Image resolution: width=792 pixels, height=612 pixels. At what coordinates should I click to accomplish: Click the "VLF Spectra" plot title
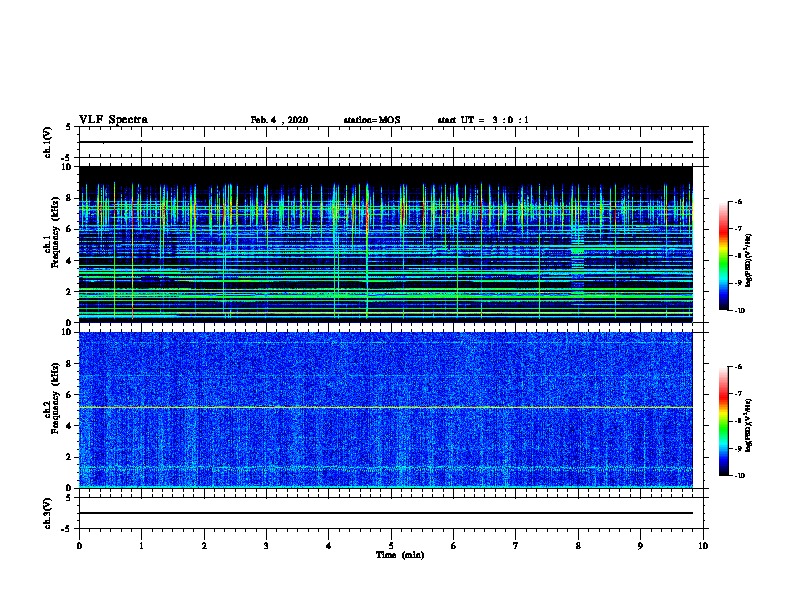point(113,120)
